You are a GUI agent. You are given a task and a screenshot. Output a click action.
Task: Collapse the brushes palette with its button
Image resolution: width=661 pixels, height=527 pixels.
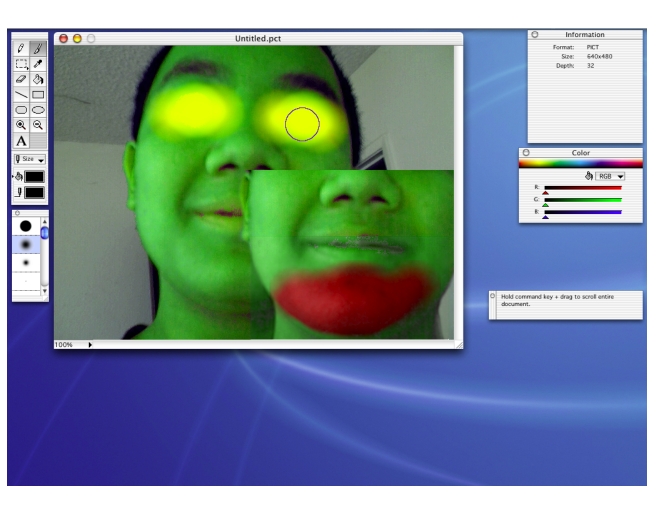pyautogui.click(x=17, y=213)
